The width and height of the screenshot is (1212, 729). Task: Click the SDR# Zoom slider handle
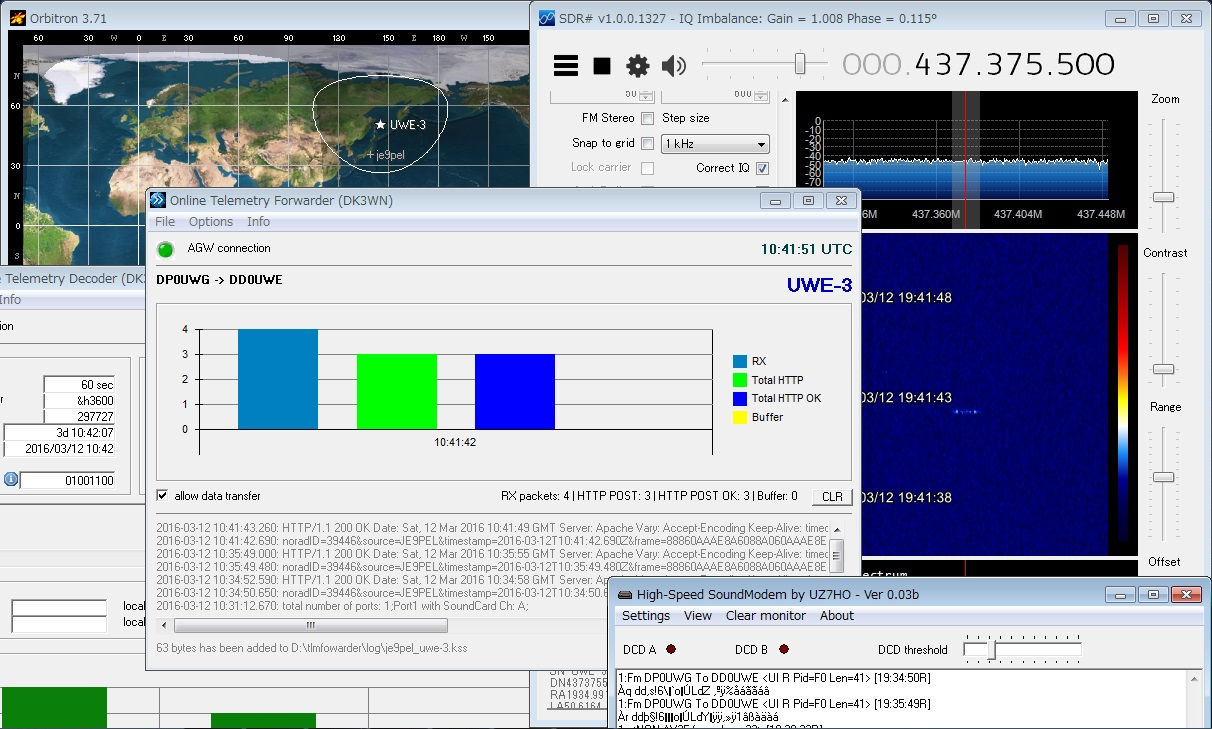(x=1163, y=197)
